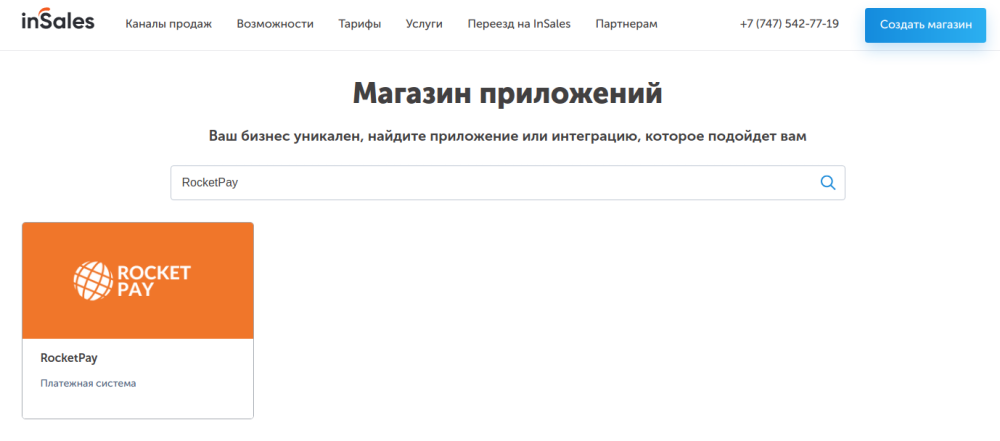This screenshot has width=1000, height=441.
Task: Click the inSales logo
Action: 57,20
